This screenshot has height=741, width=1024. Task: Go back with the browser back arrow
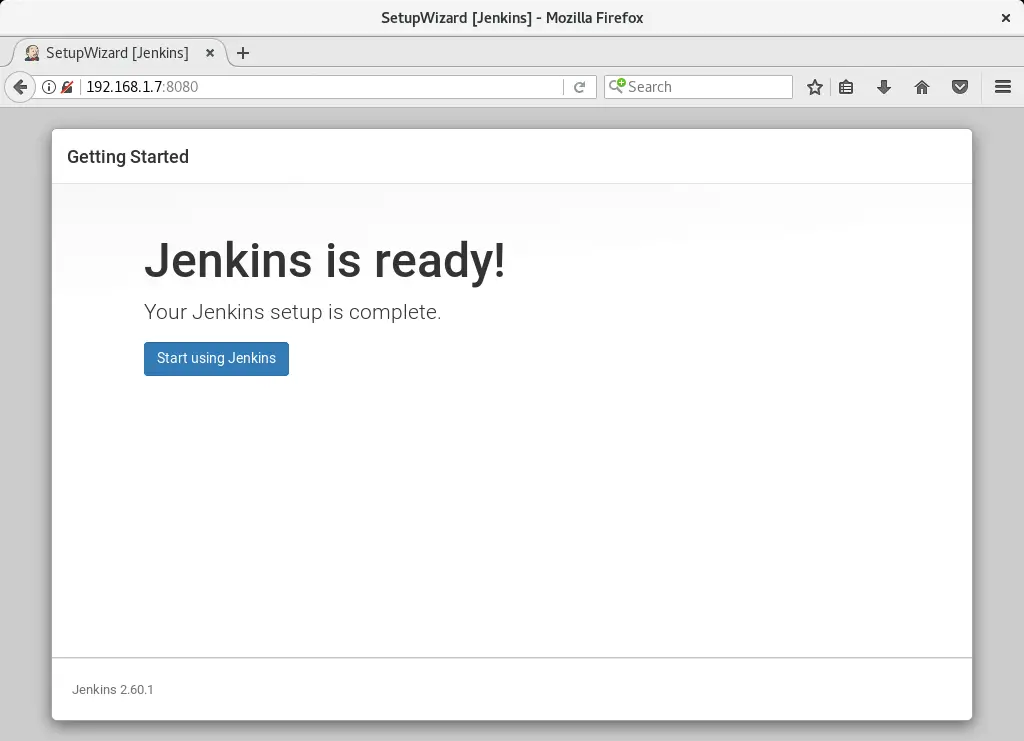(20, 87)
